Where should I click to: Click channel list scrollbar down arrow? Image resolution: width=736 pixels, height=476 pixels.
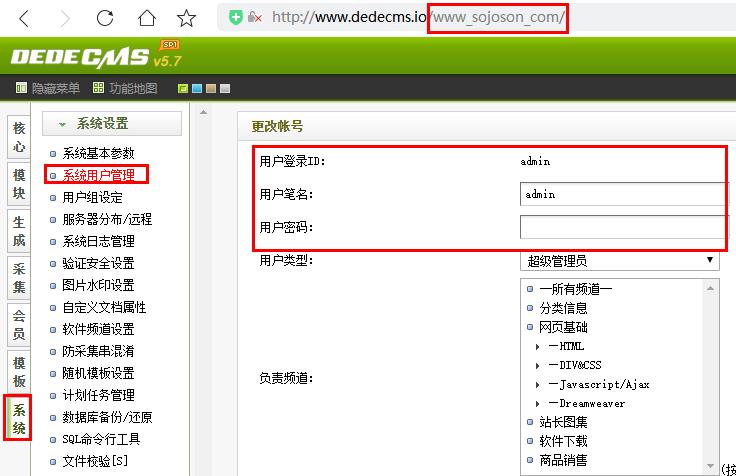[710, 466]
